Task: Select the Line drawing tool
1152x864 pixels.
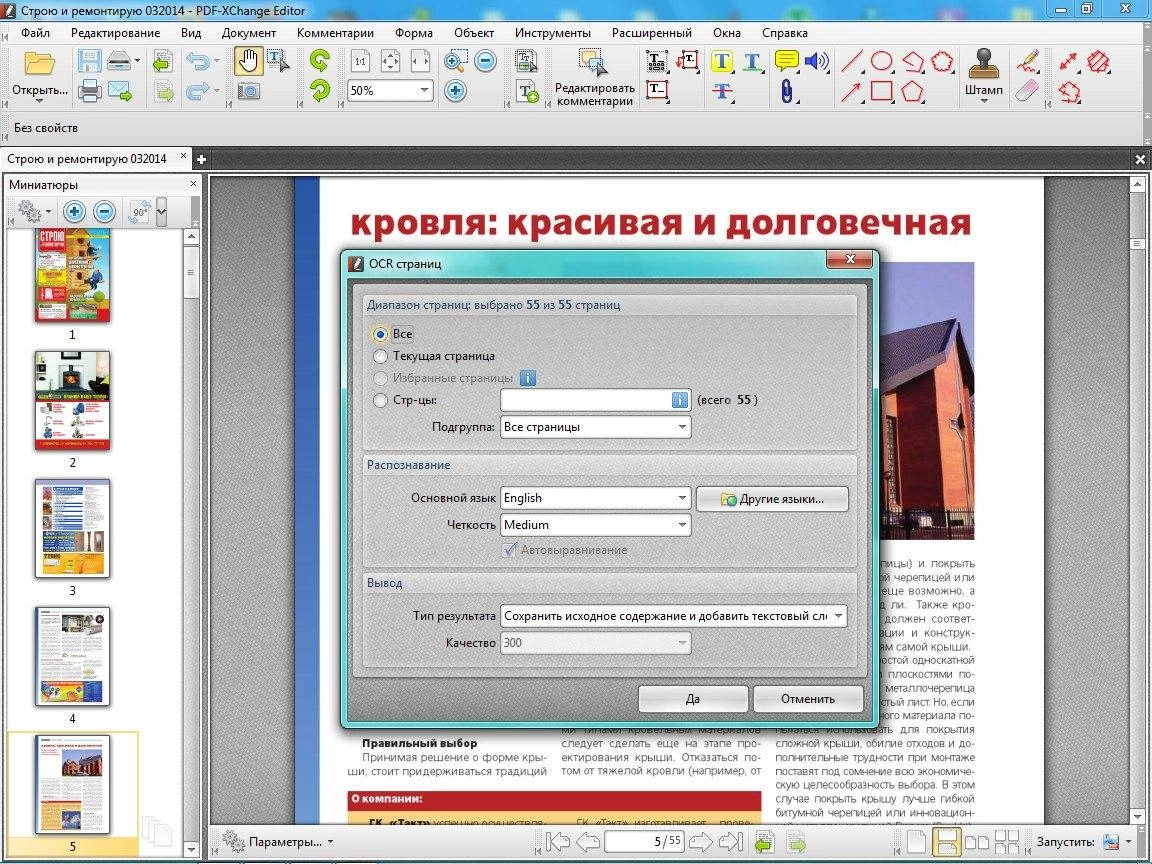Action: coord(852,61)
